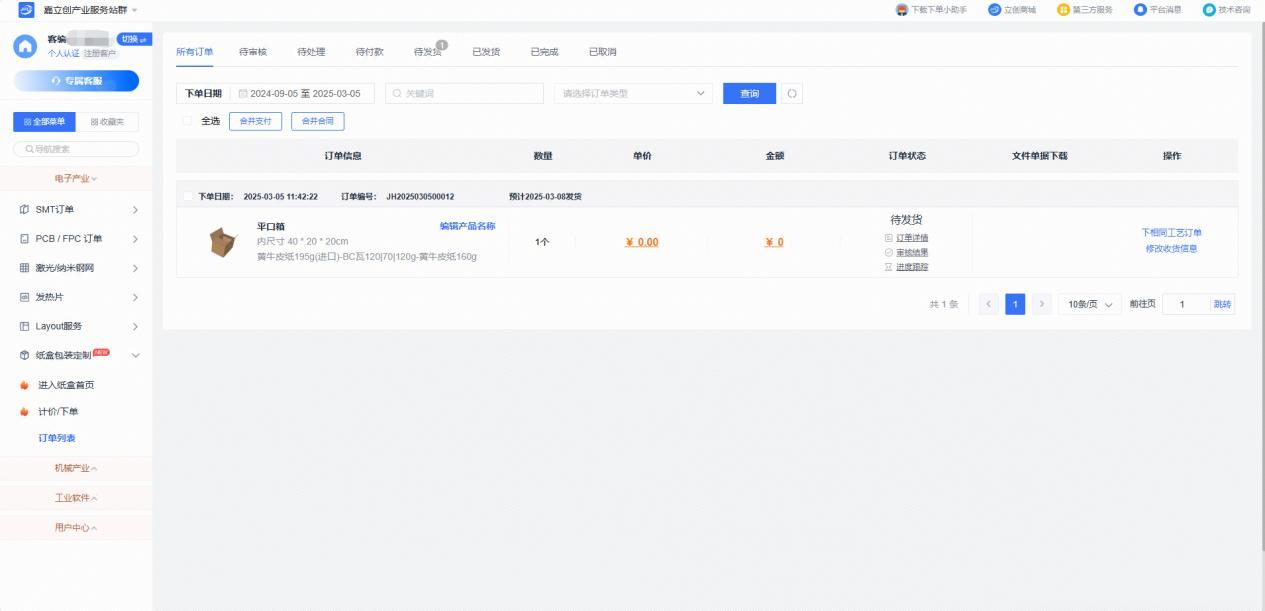
Task: Check the order row checkbox beside 下单日期
Action: pyautogui.click(x=187, y=197)
